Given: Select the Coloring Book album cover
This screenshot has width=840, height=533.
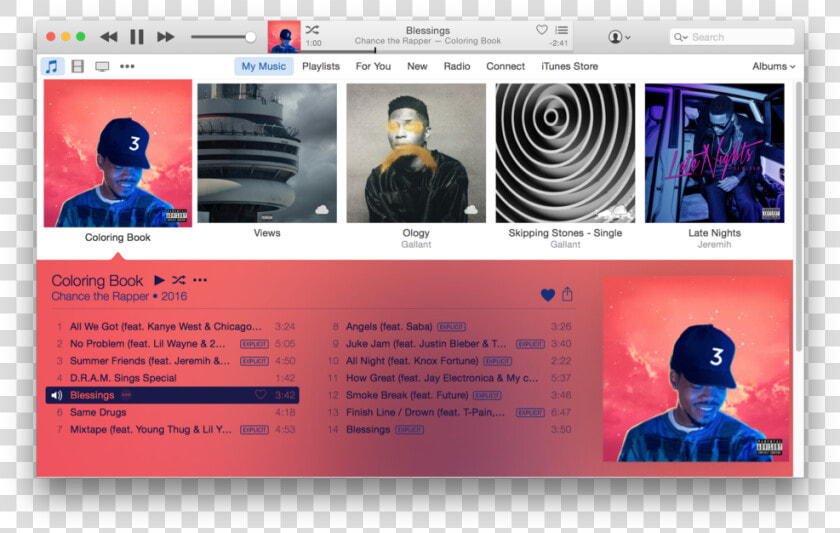Looking at the screenshot, I should pos(118,153).
